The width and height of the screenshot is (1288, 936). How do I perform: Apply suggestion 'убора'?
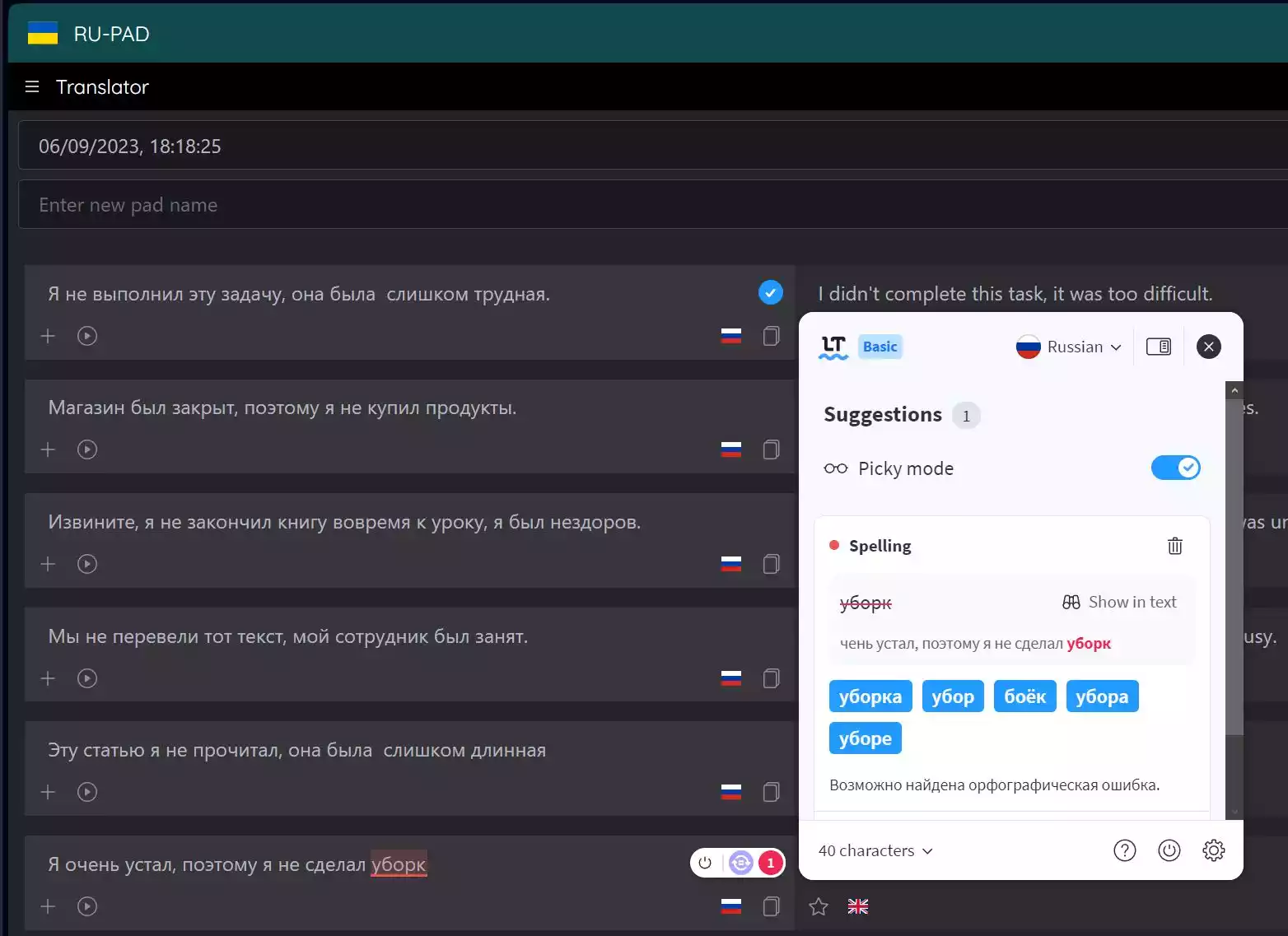(x=1102, y=696)
